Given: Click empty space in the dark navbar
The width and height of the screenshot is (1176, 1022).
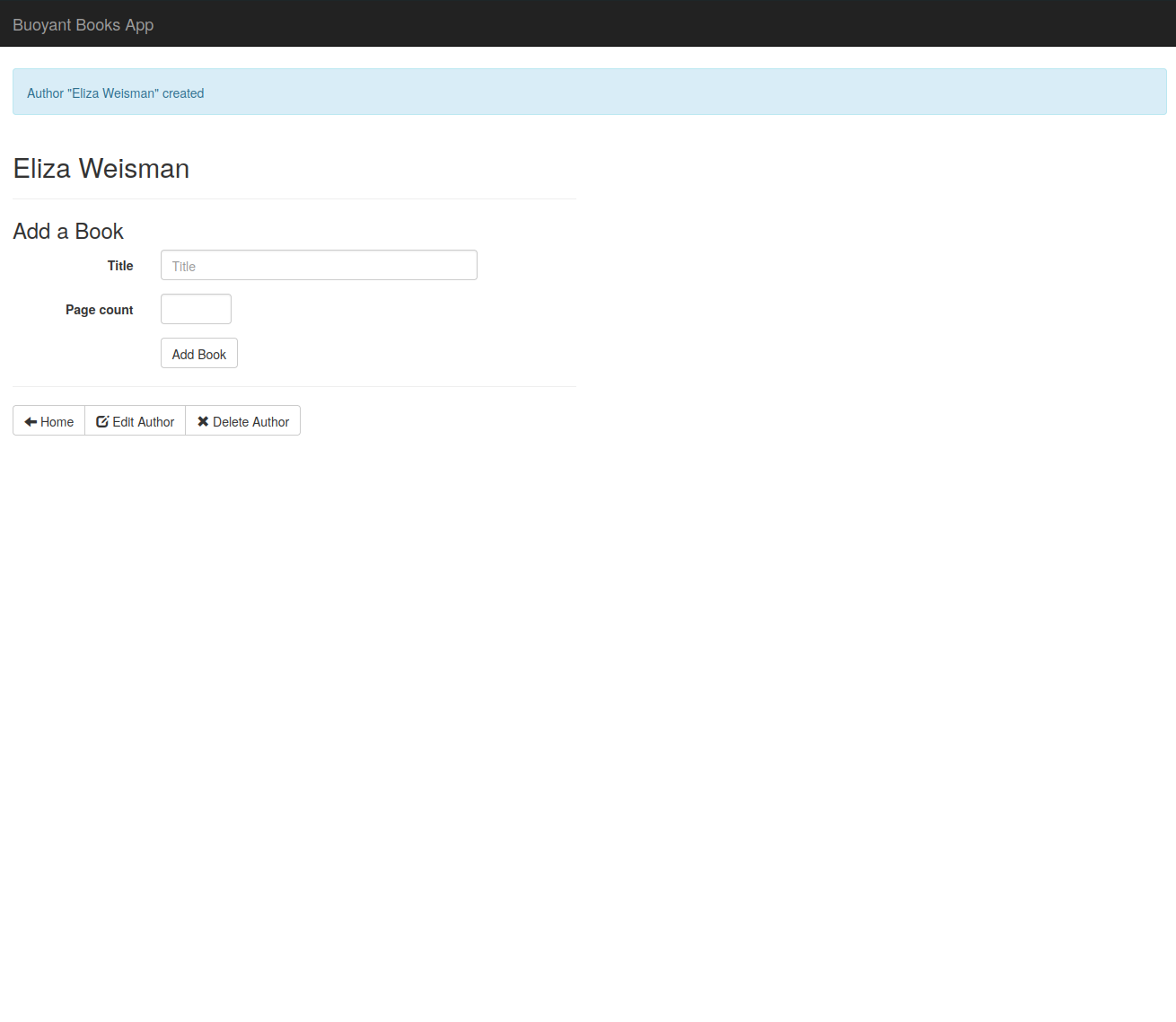Looking at the screenshot, I should 628,24.
